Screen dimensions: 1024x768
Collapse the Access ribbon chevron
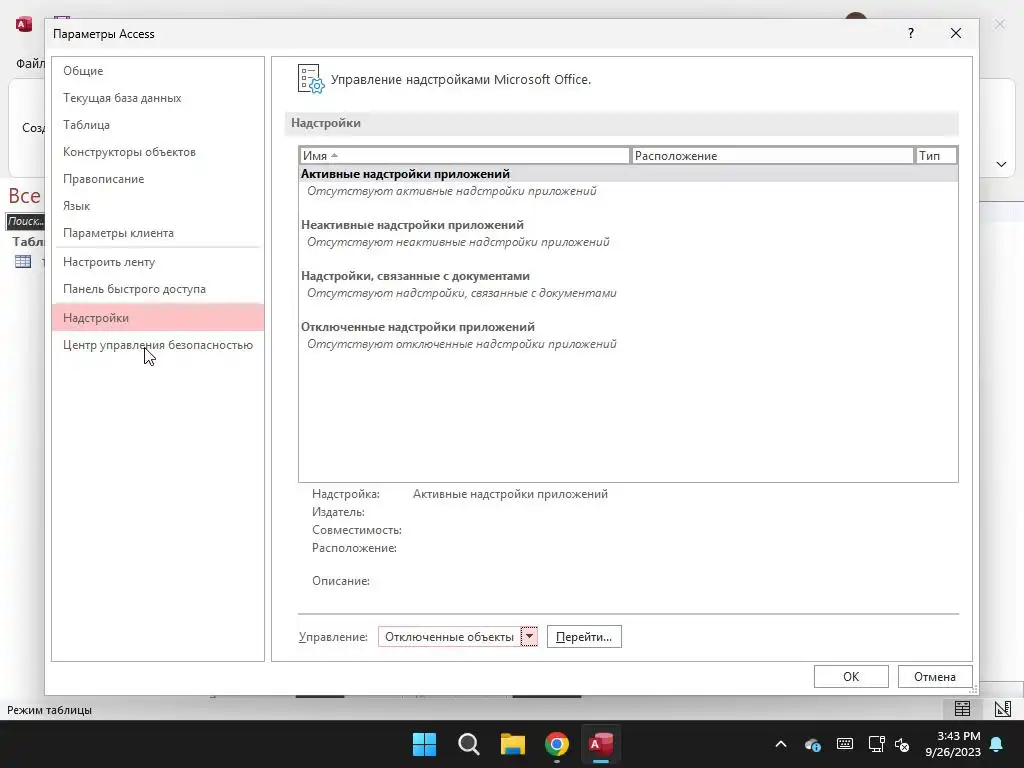[1001, 165]
